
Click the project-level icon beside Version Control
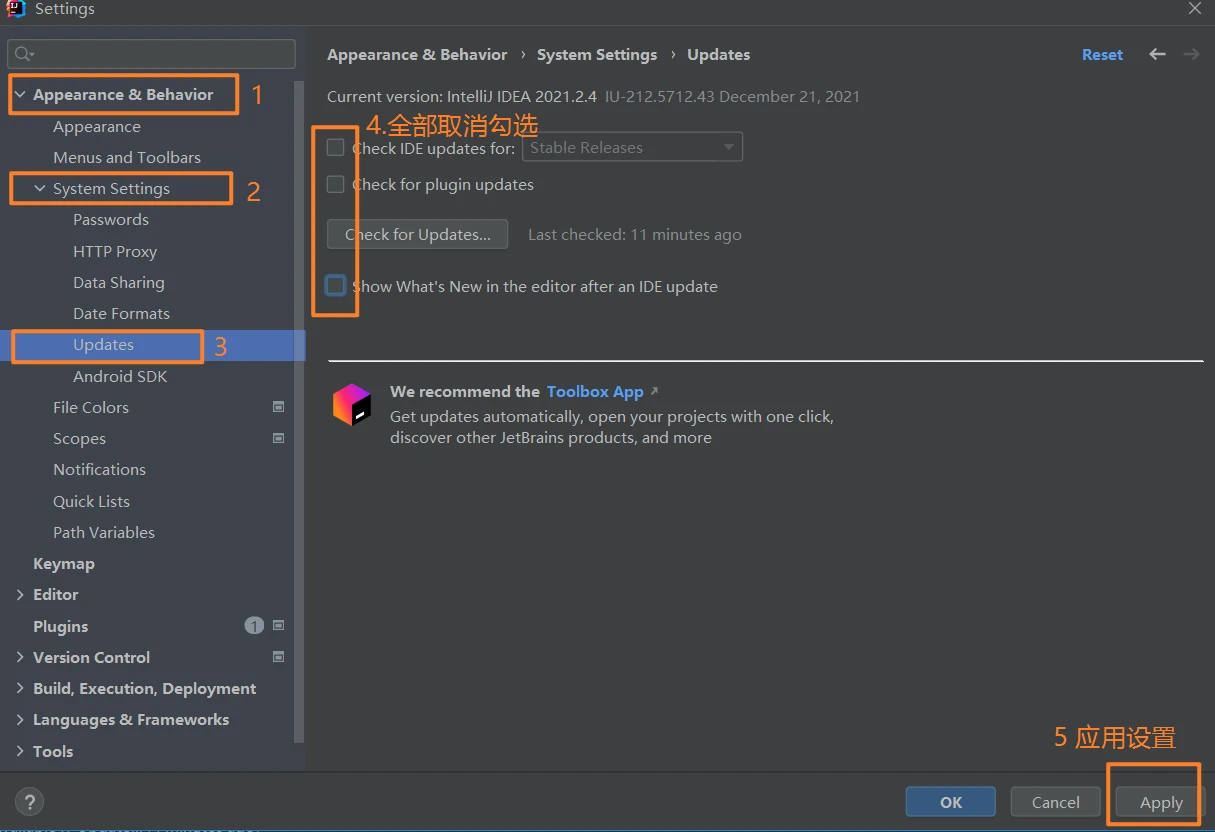[278, 657]
